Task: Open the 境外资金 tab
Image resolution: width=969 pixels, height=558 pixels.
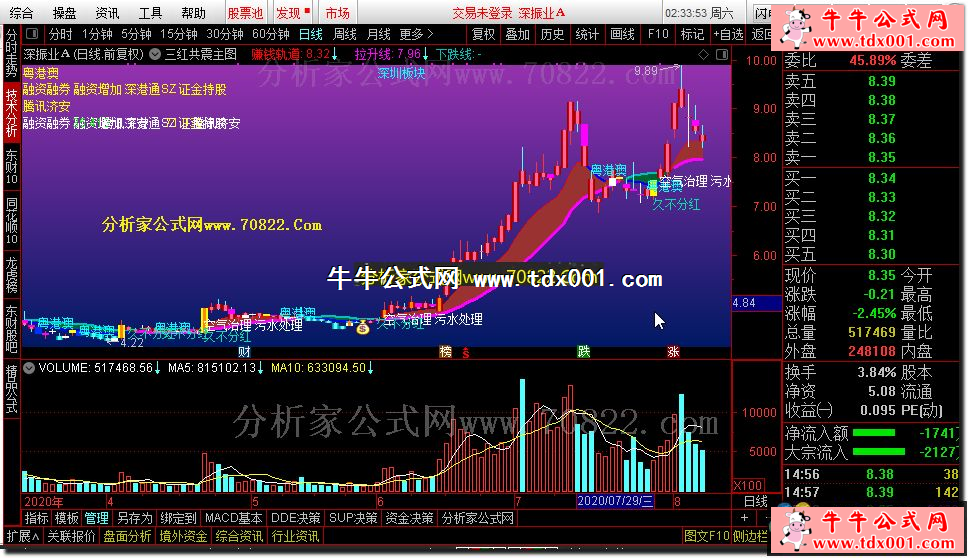Action: point(183,536)
